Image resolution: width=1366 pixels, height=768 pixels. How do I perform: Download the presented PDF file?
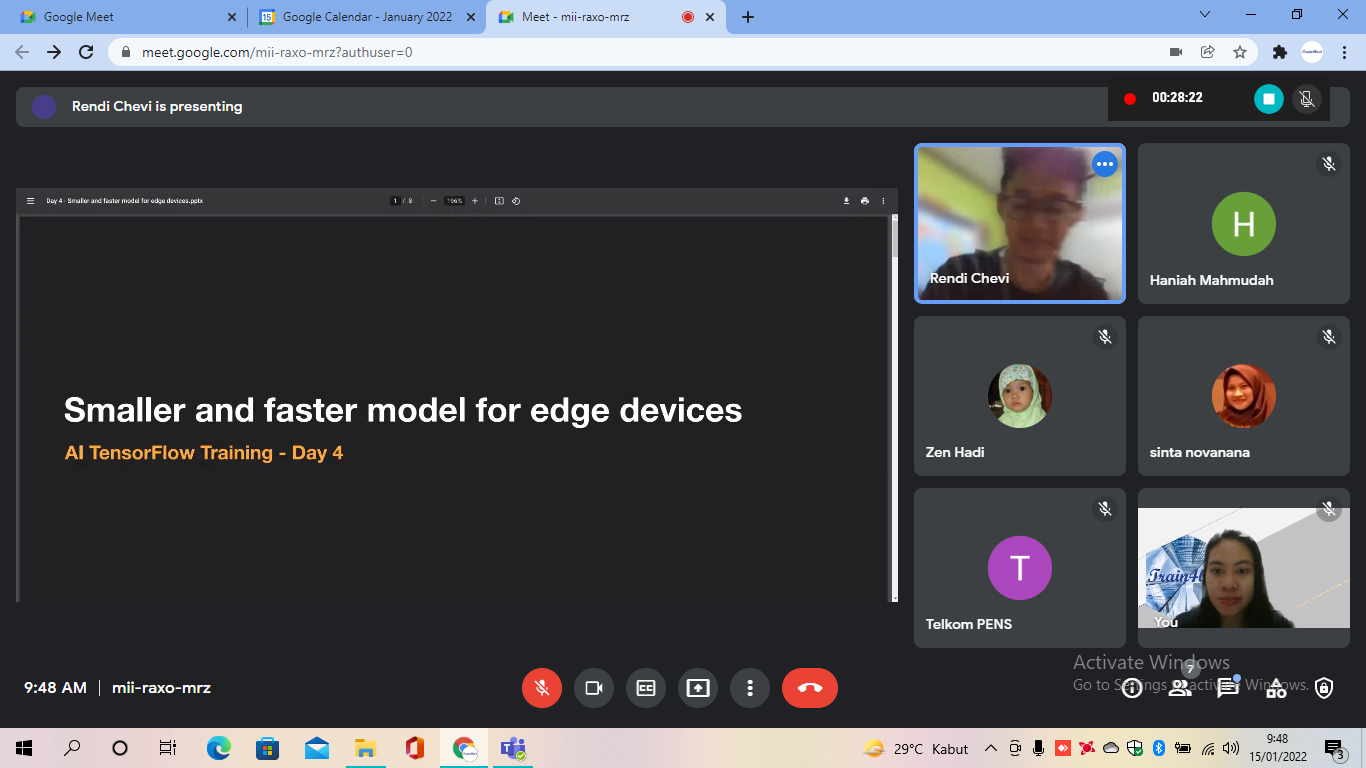click(846, 201)
